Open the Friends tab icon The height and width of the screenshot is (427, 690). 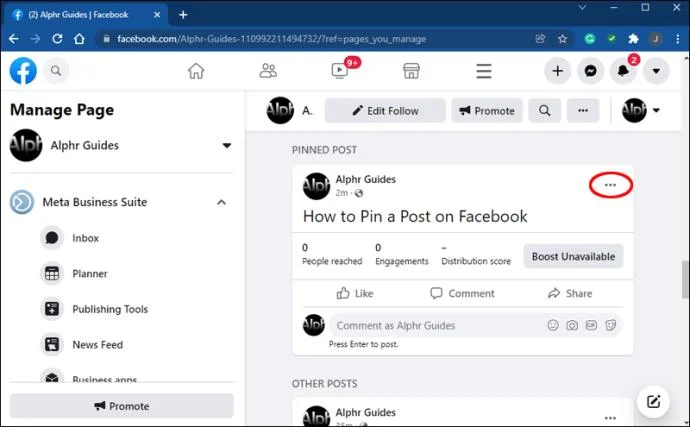(268, 71)
